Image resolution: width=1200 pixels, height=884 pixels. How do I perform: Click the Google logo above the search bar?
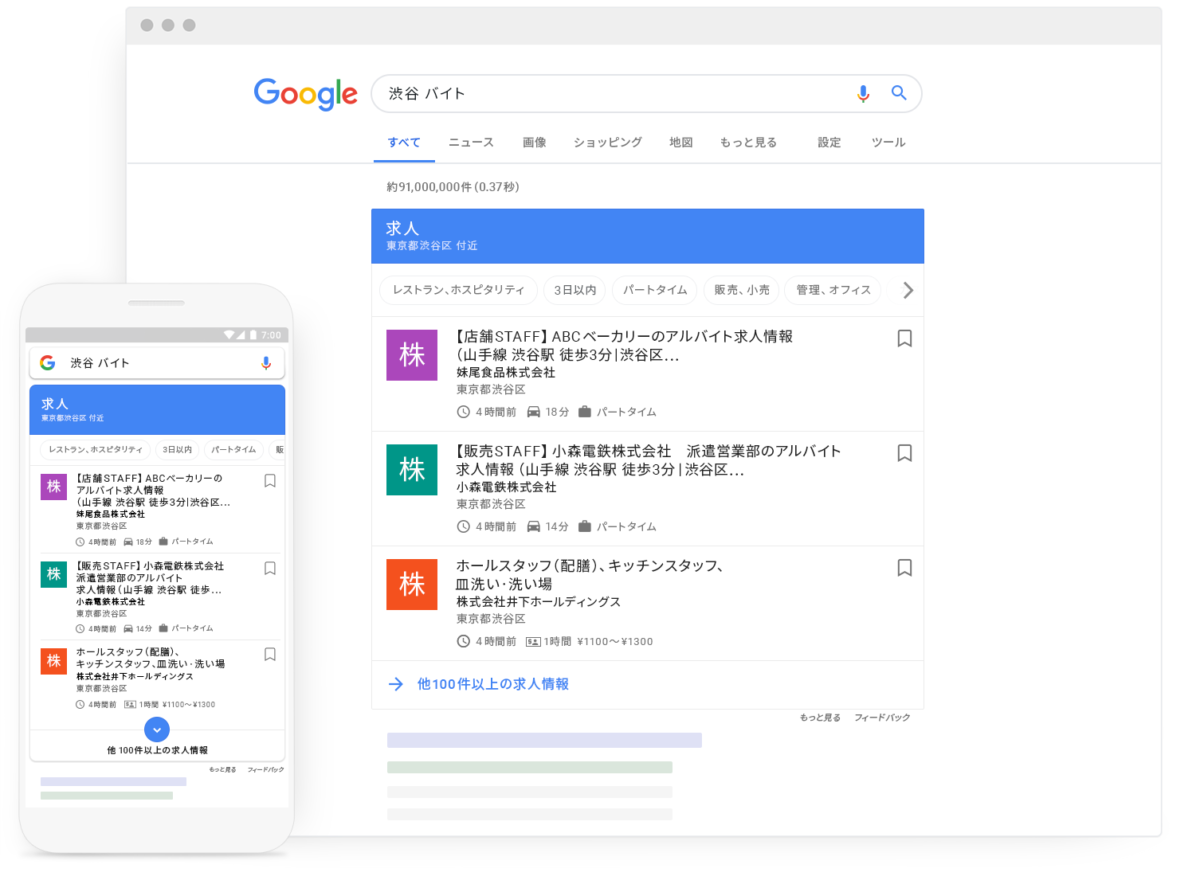(305, 93)
